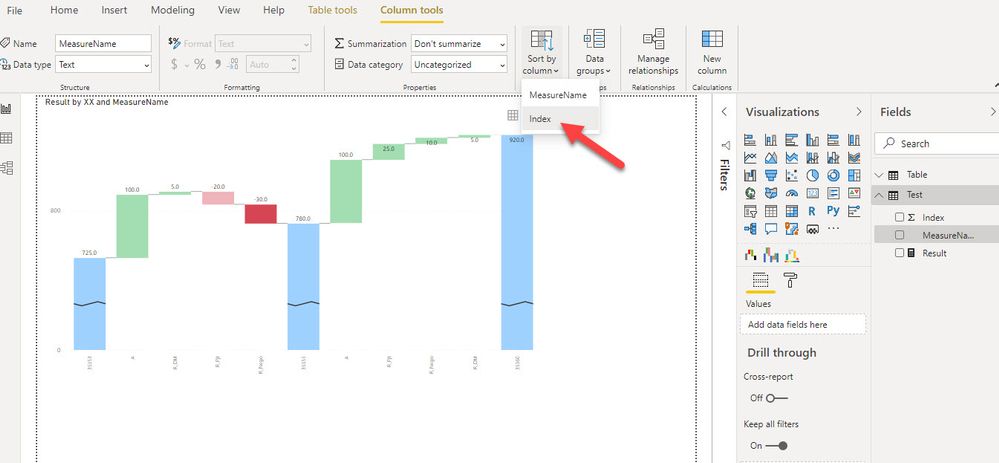This screenshot has width=999, height=463.
Task: Click the Name input field
Action: (x=103, y=44)
